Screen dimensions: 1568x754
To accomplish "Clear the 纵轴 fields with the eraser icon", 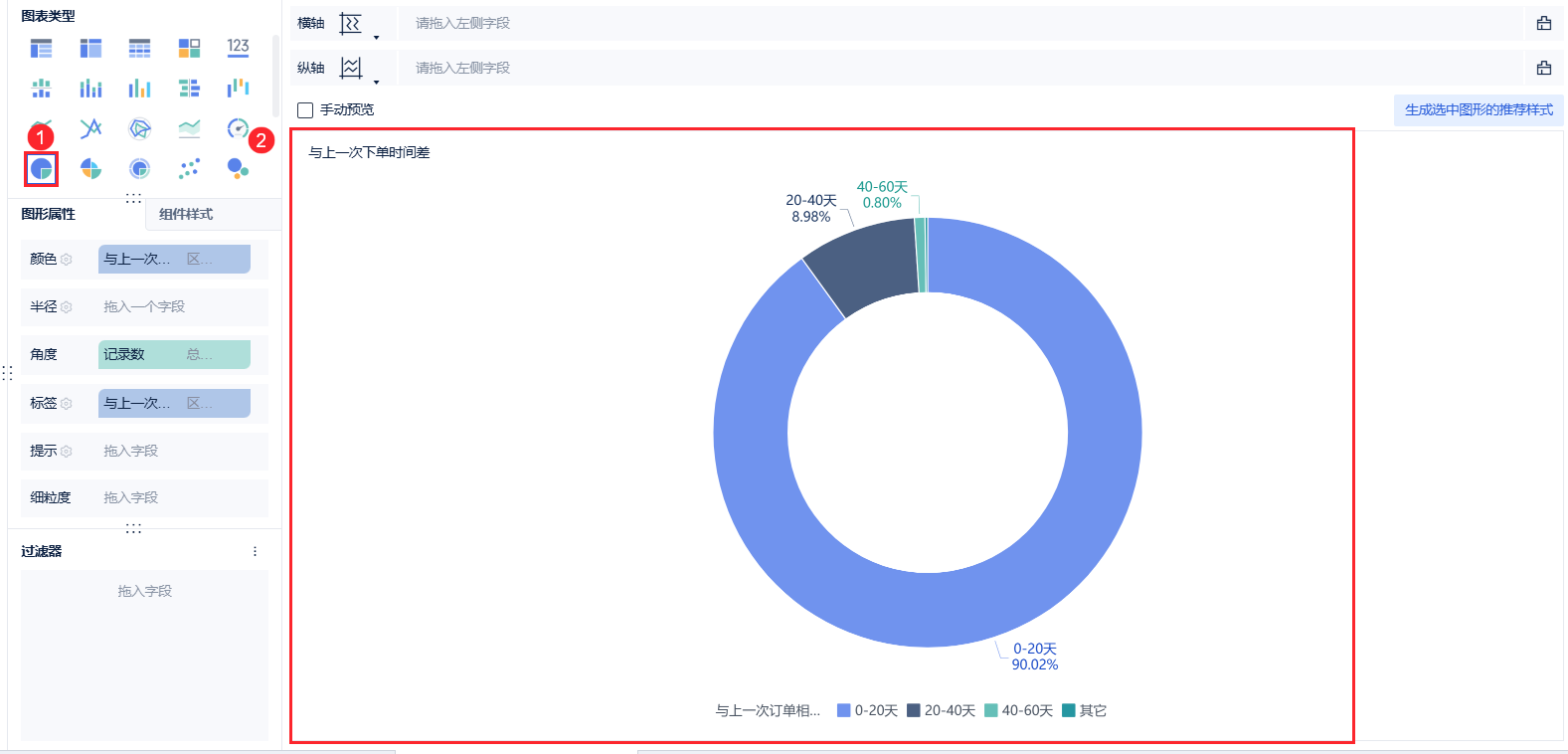I will [1544, 68].
